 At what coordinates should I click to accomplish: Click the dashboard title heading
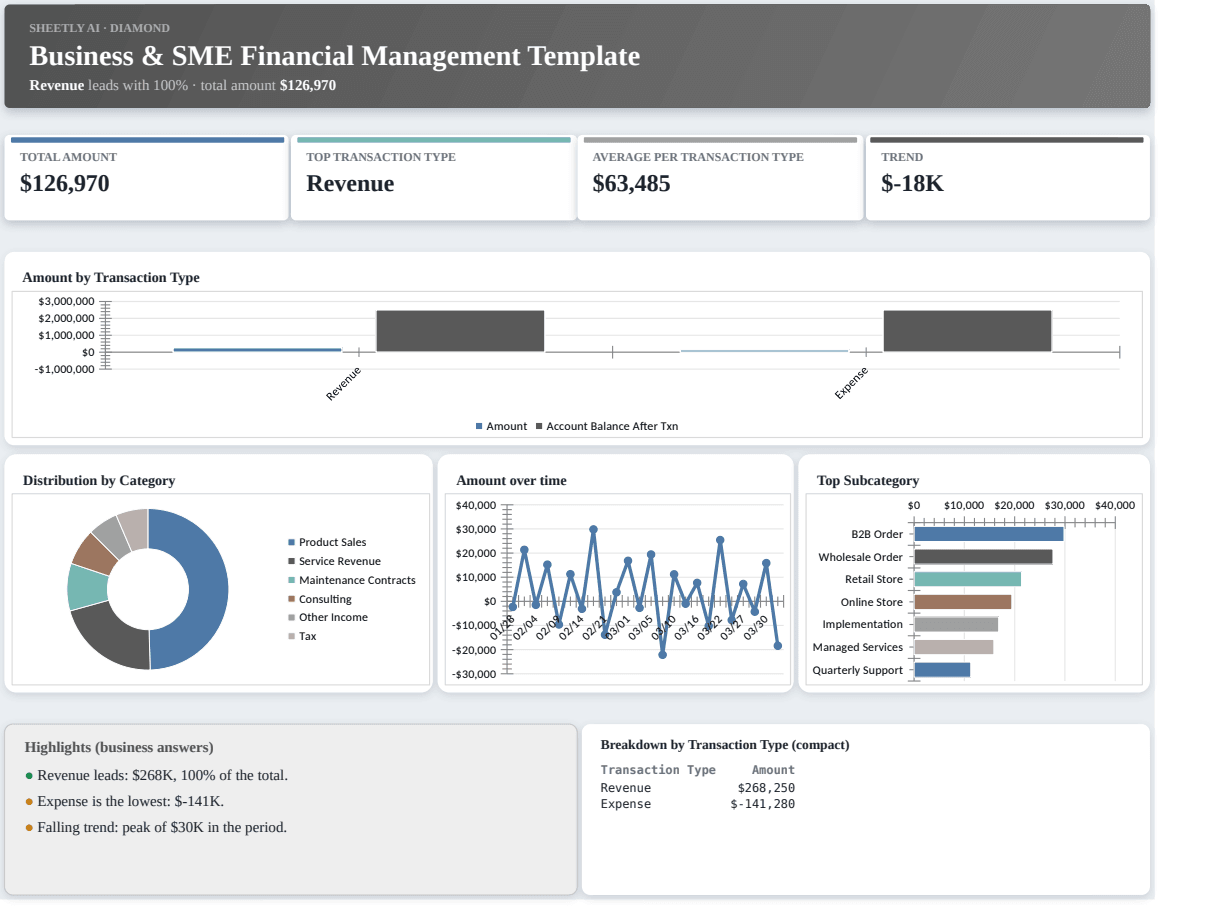point(334,56)
